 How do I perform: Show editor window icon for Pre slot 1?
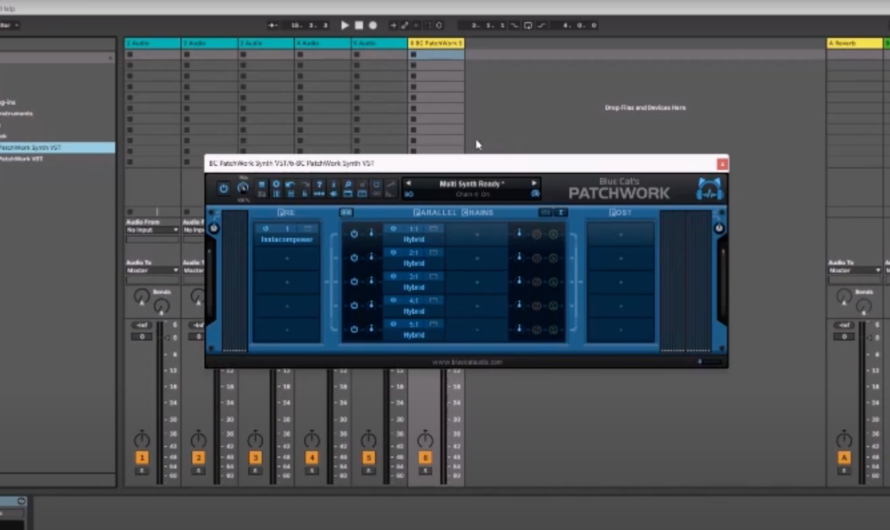point(308,229)
